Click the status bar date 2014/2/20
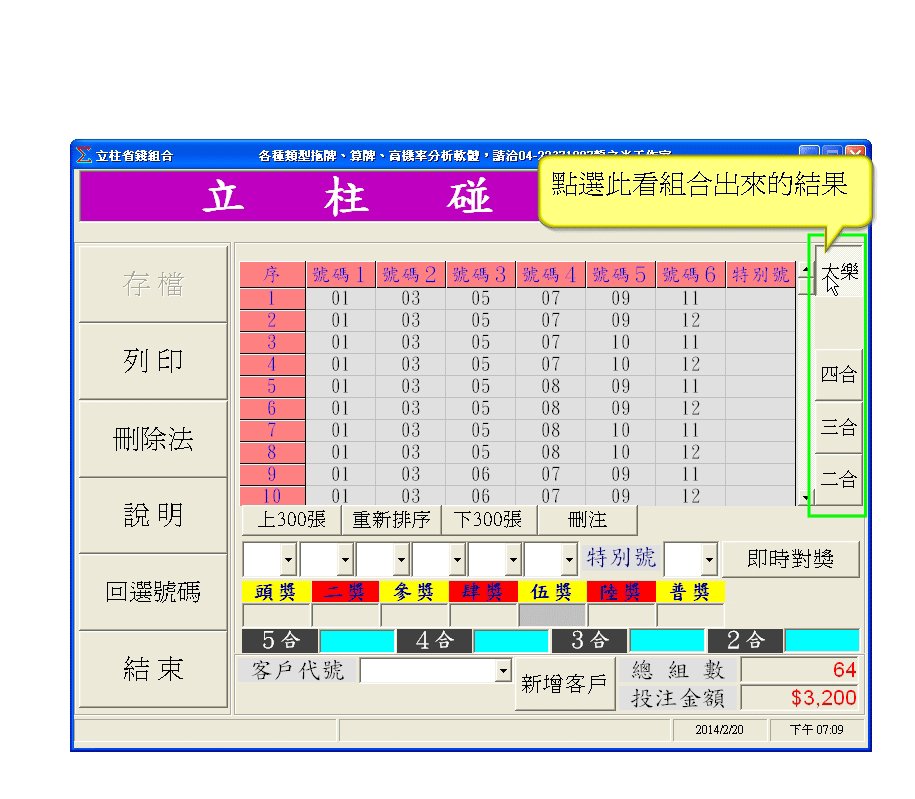 [720, 730]
